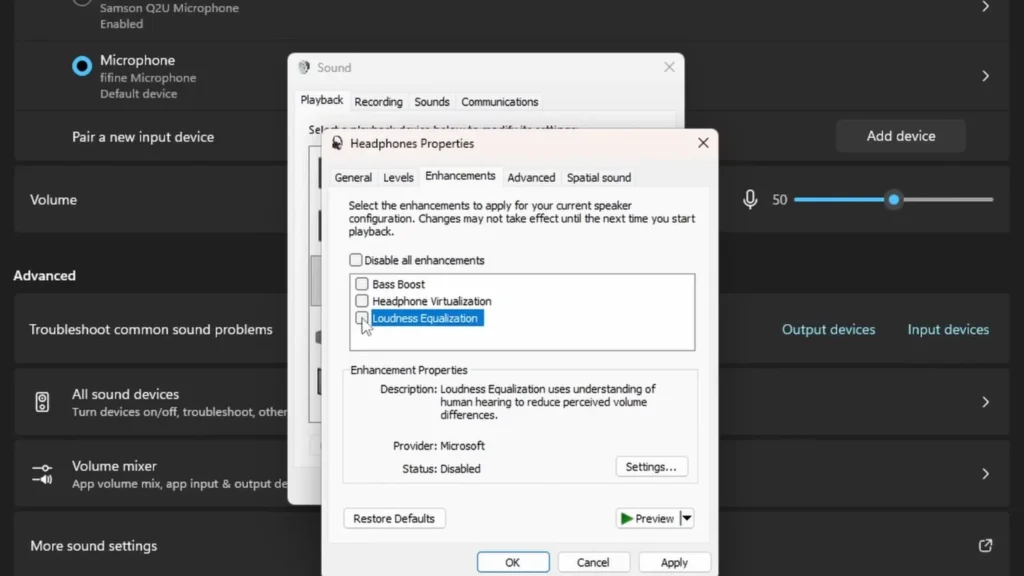Mute microphone via volume icon

click(x=750, y=200)
